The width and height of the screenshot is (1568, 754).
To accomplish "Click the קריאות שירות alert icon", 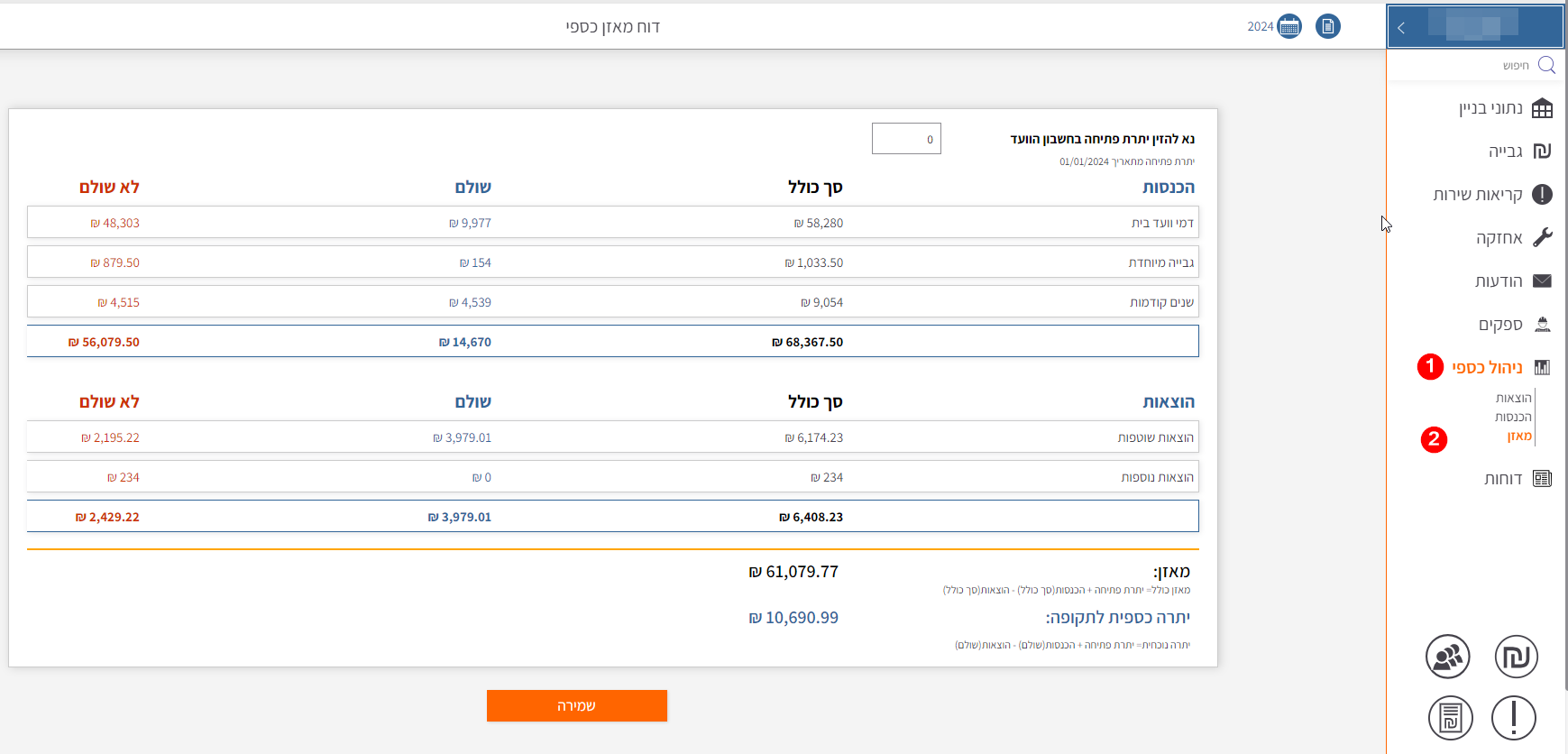I will [x=1542, y=195].
